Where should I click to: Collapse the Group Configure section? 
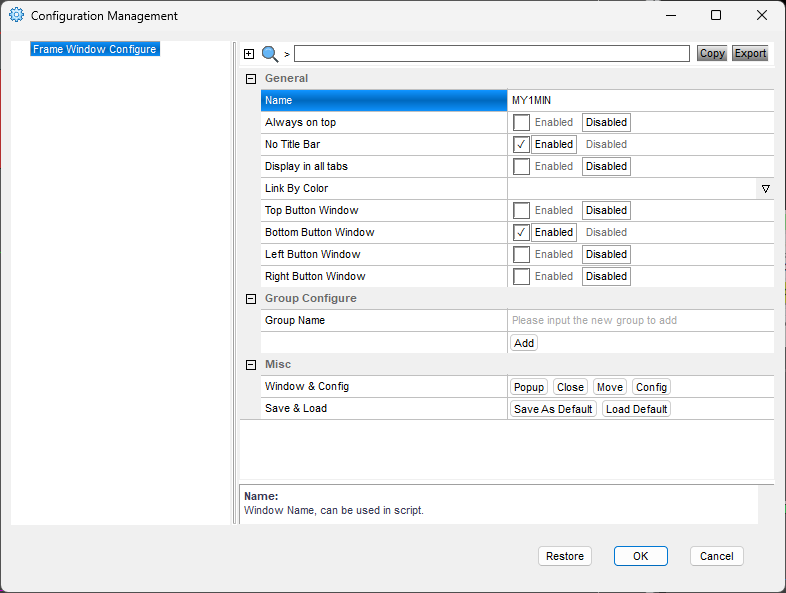[x=251, y=299]
